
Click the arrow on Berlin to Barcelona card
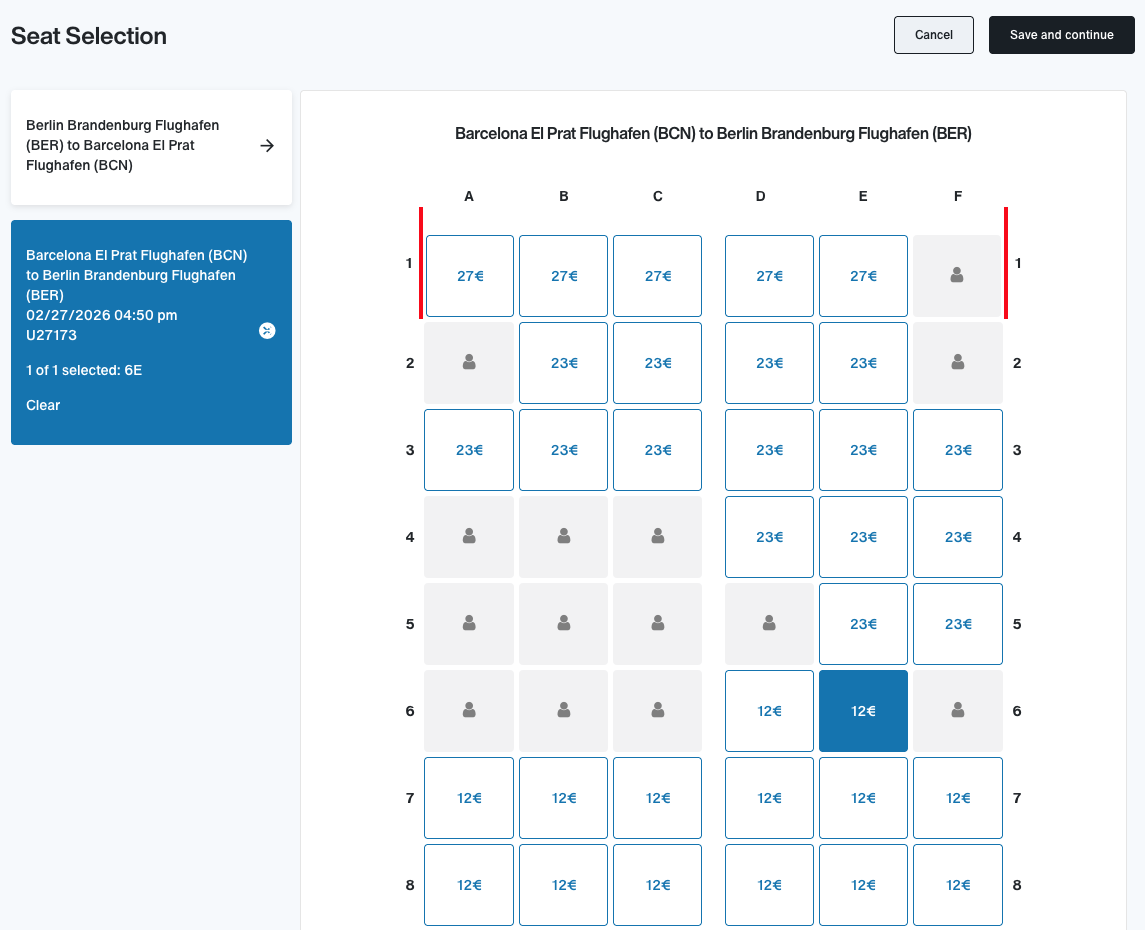267,145
